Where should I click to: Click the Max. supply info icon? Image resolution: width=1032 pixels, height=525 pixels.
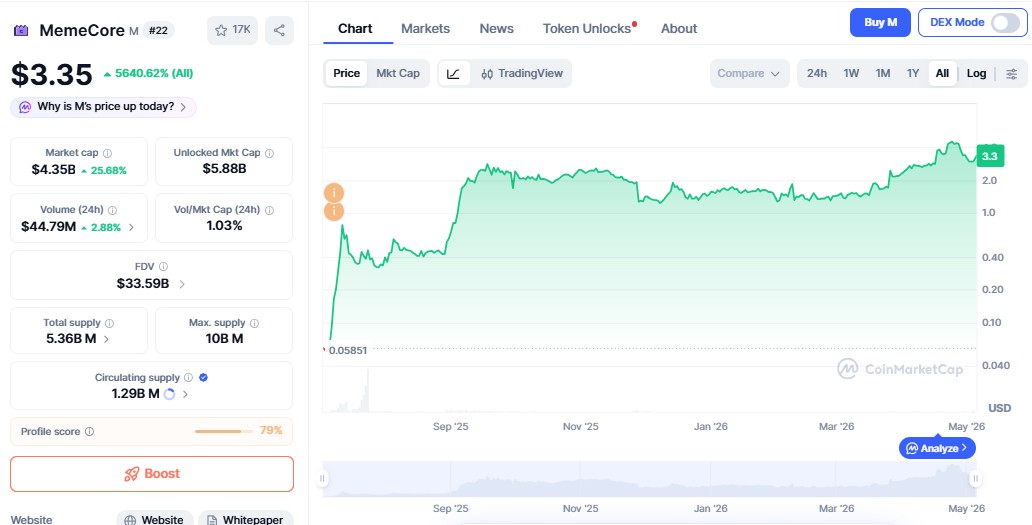tap(254, 323)
